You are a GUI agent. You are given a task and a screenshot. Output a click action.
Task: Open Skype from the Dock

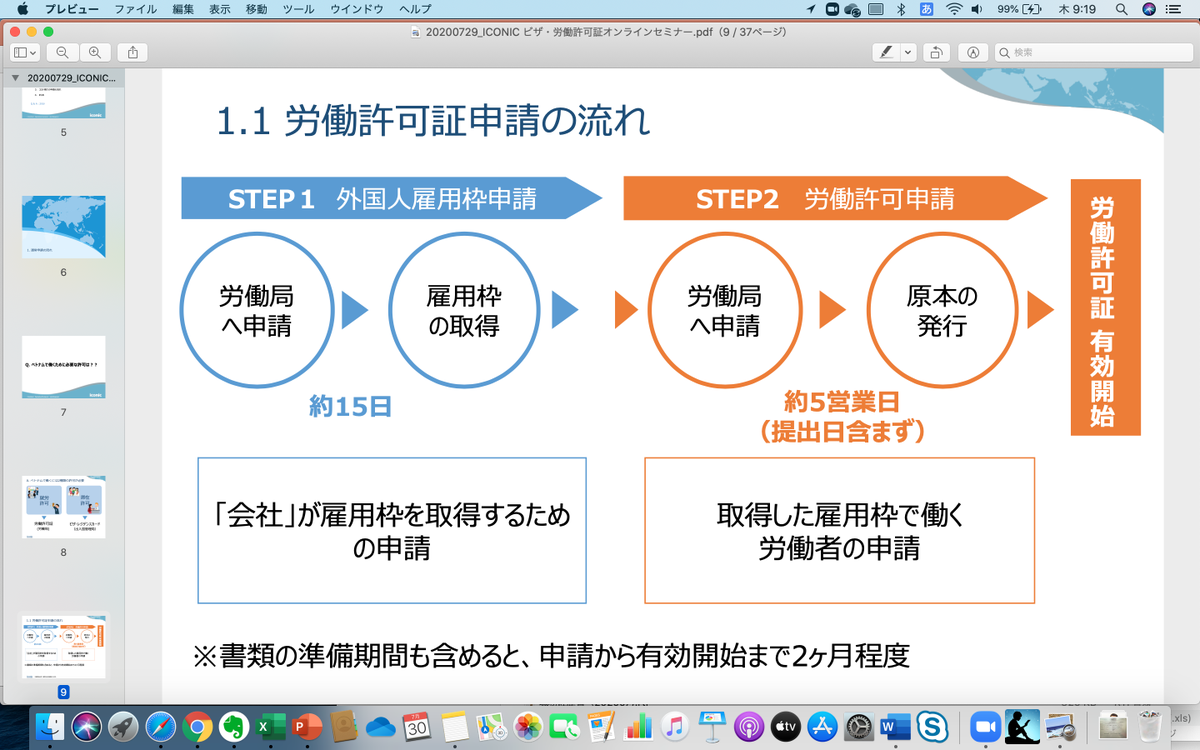coord(933,726)
